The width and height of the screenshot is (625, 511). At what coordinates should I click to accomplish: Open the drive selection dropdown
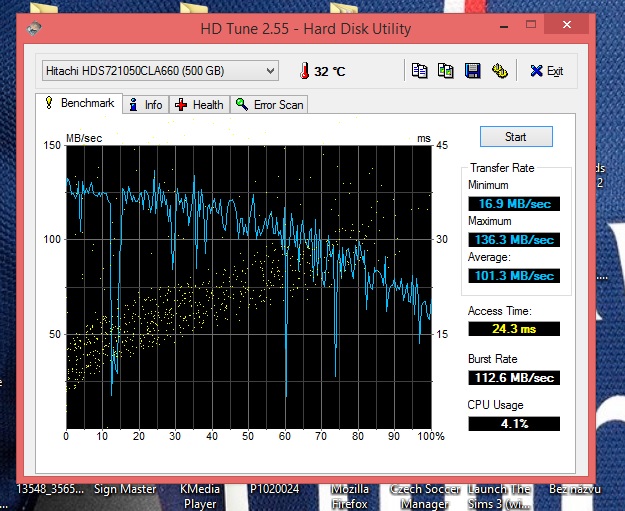coord(160,71)
